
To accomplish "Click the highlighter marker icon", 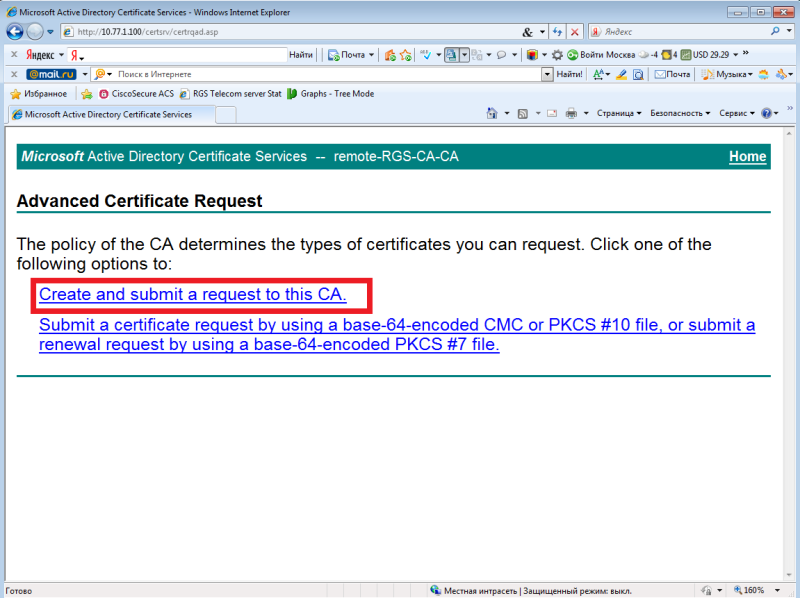I will click(621, 74).
